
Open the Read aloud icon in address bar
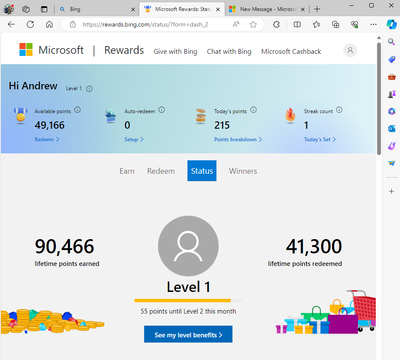236,24
